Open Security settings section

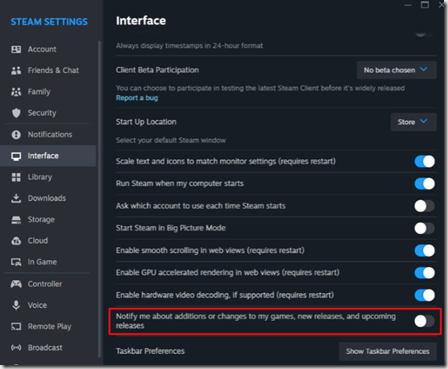click(48, 113)
